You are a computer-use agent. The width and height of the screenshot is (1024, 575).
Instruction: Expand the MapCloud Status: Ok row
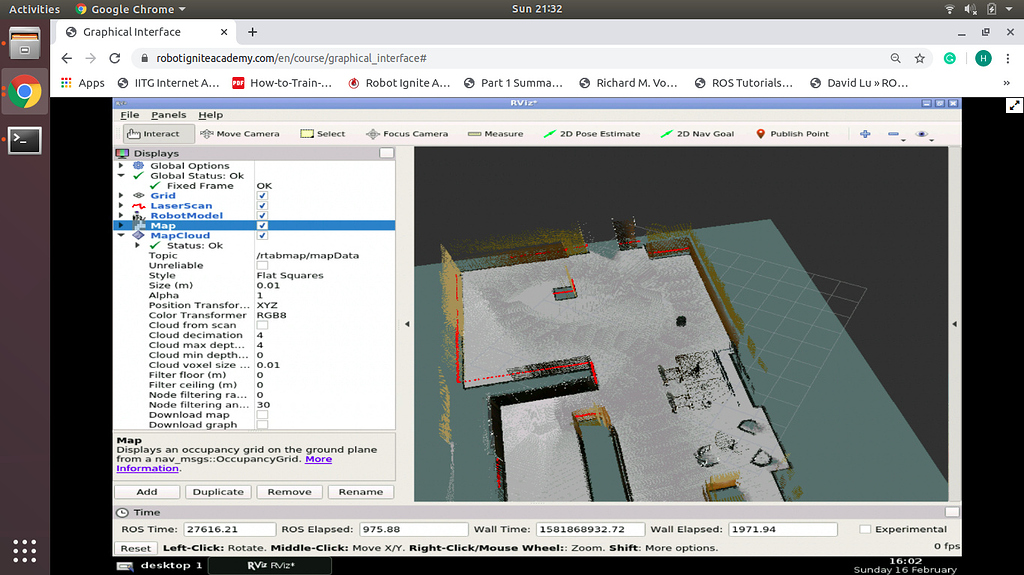pos(137,245)
